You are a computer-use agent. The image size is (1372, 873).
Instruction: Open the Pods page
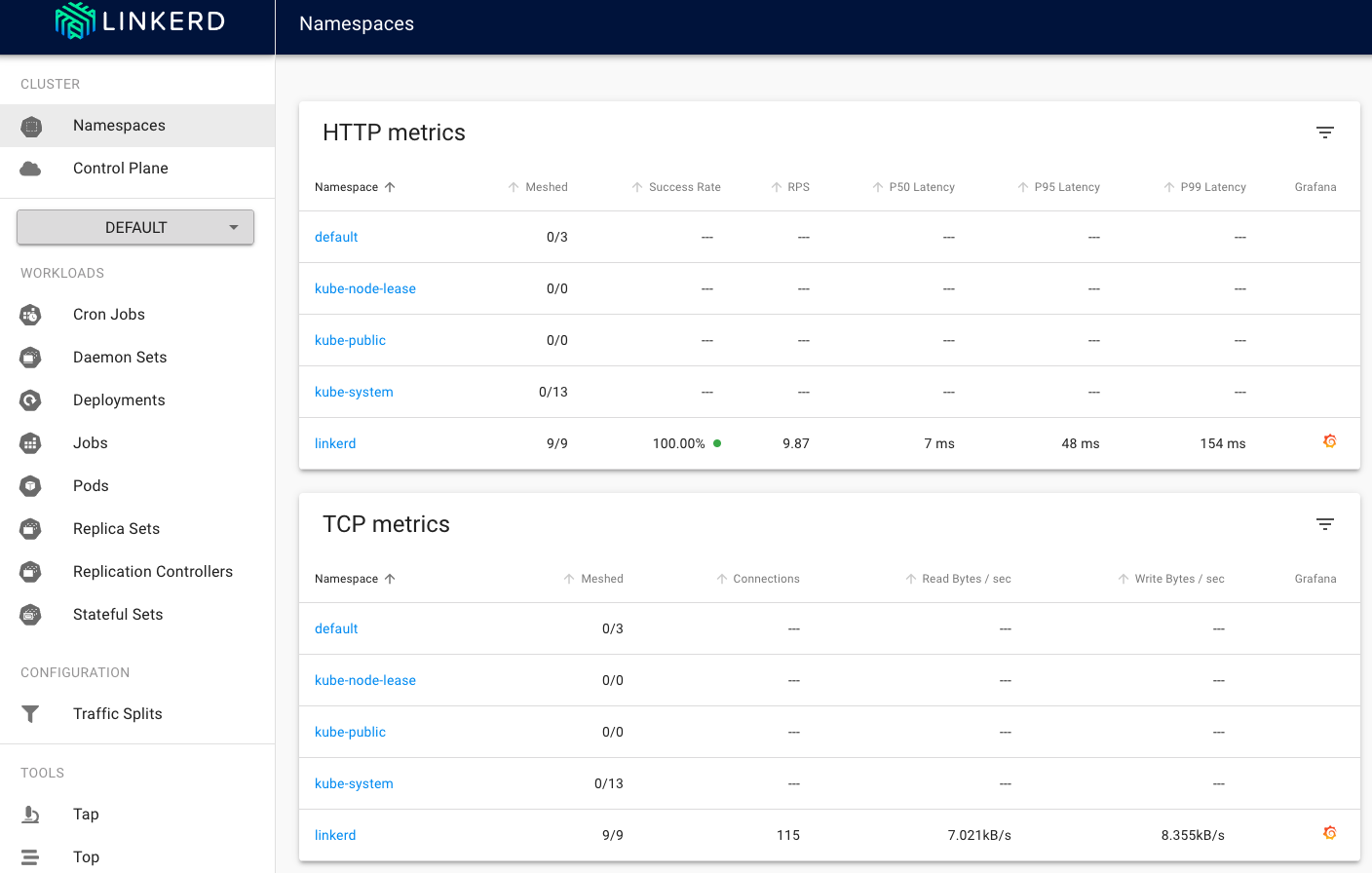pyautogui.click(x=137, y=486)
